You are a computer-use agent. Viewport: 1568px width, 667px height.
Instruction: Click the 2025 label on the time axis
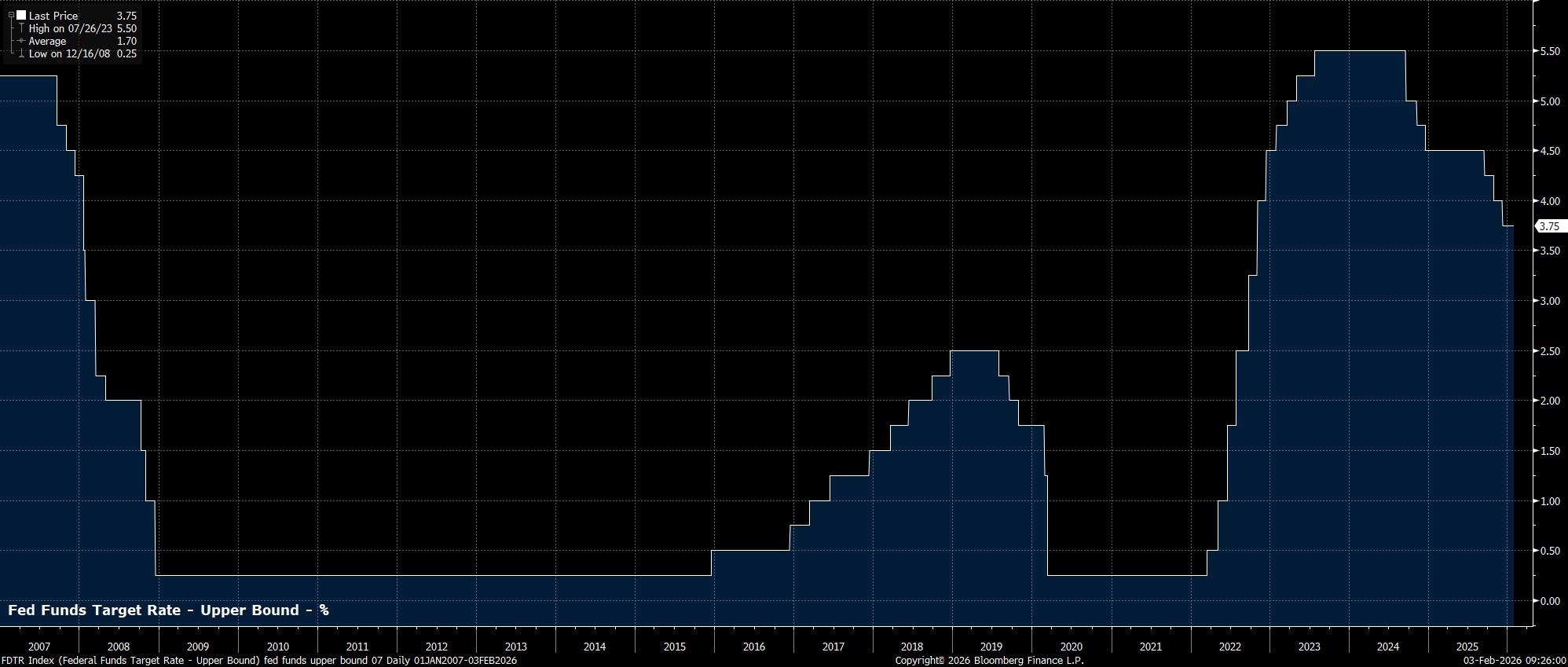pos(1467,647)
